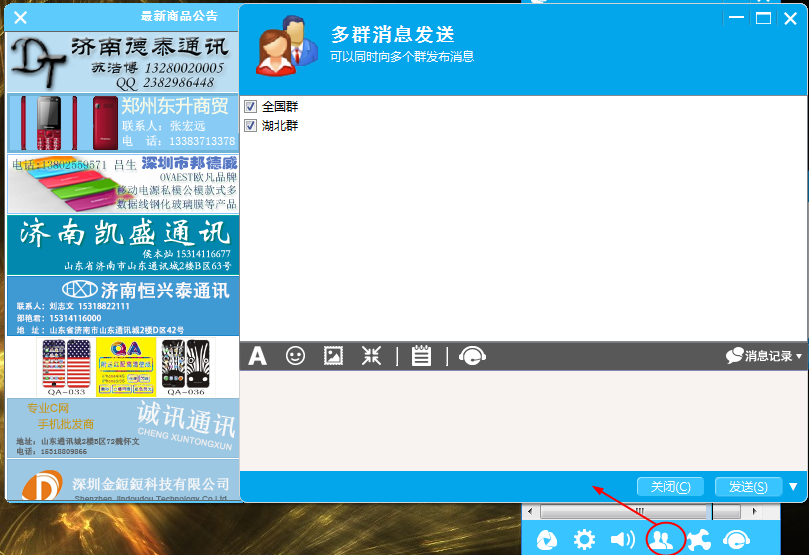Click the 多群消息发送 avatar icon
Image resolution: width=809 pixels, height=555 pixels.
click(287, 46)
